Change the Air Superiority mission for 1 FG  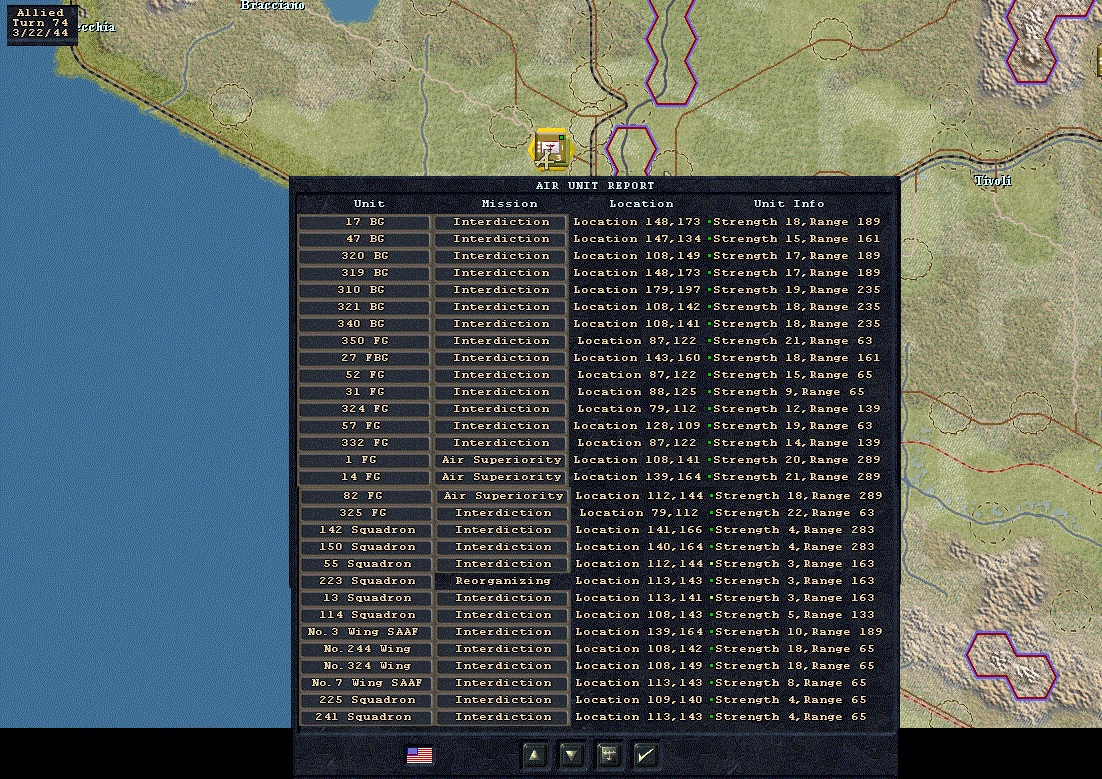tap(501, 460)
